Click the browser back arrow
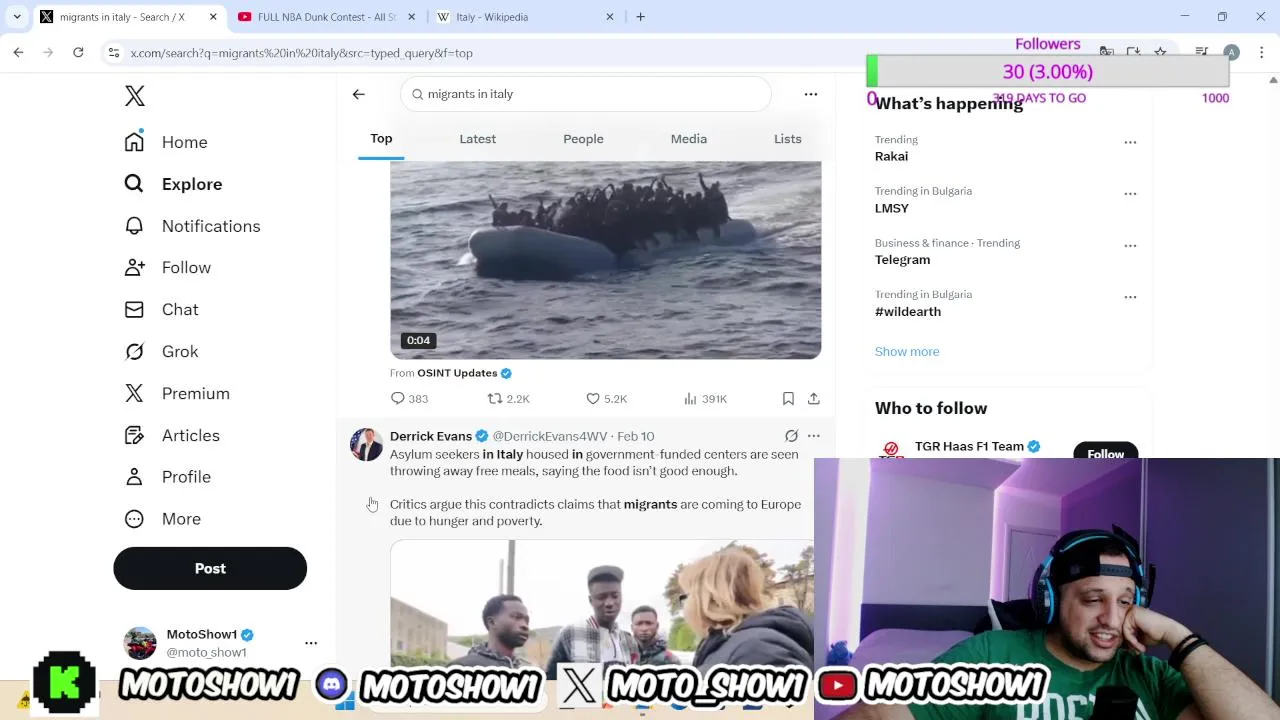This screenshot has width=1280, height=720. pyautogui.click(x=18, y=53)
